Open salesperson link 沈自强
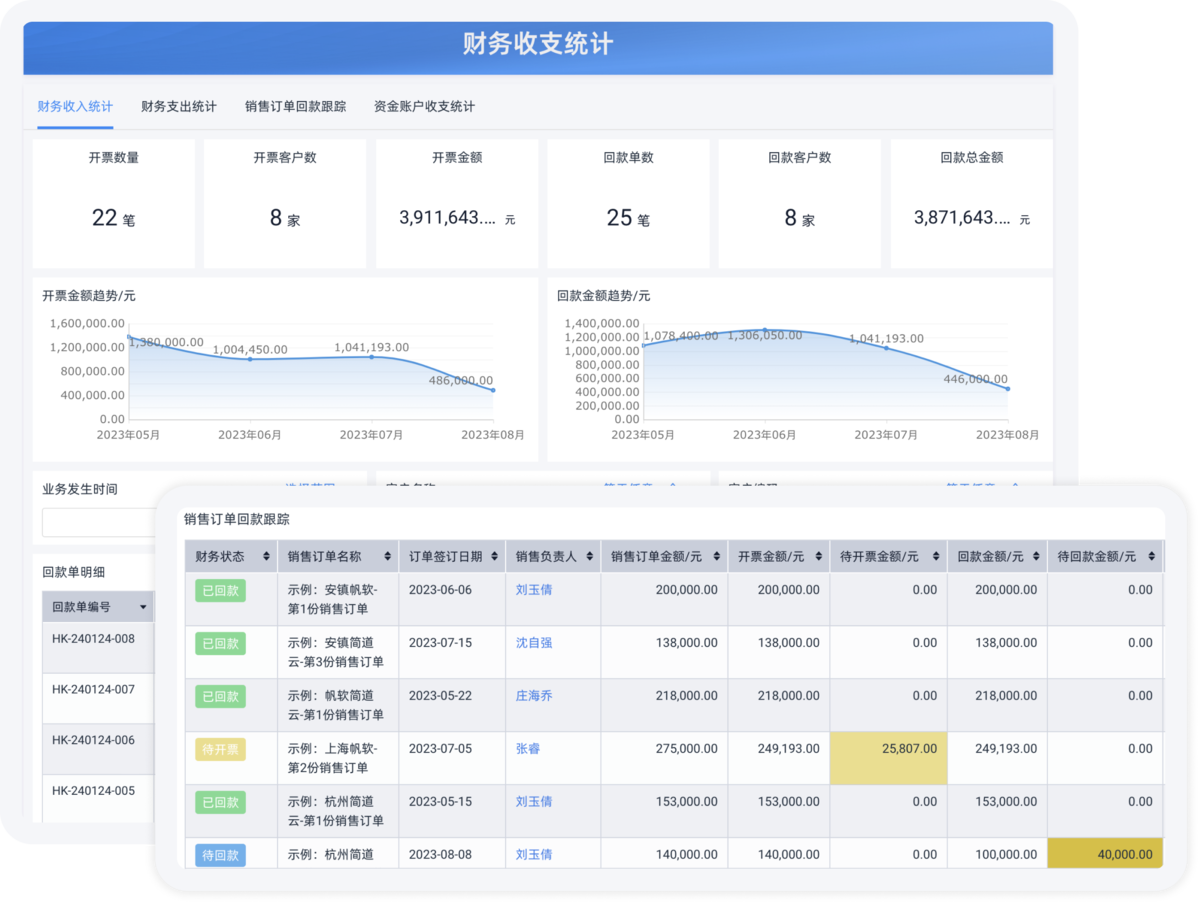The image size is (1200, 904). point(534,643)
